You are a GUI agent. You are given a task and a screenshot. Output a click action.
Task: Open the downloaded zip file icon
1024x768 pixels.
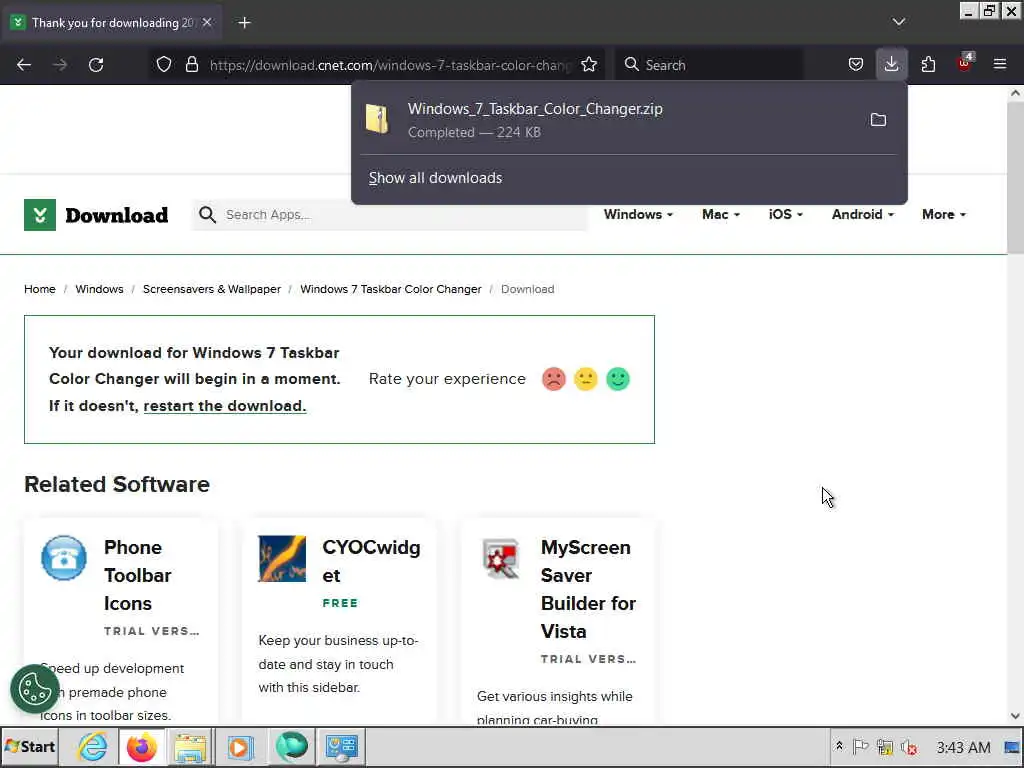click(377, 119)
